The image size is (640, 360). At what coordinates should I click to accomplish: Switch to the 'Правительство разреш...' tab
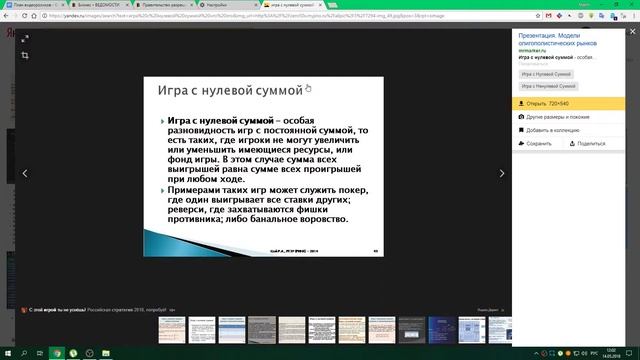tap(164, 5)
